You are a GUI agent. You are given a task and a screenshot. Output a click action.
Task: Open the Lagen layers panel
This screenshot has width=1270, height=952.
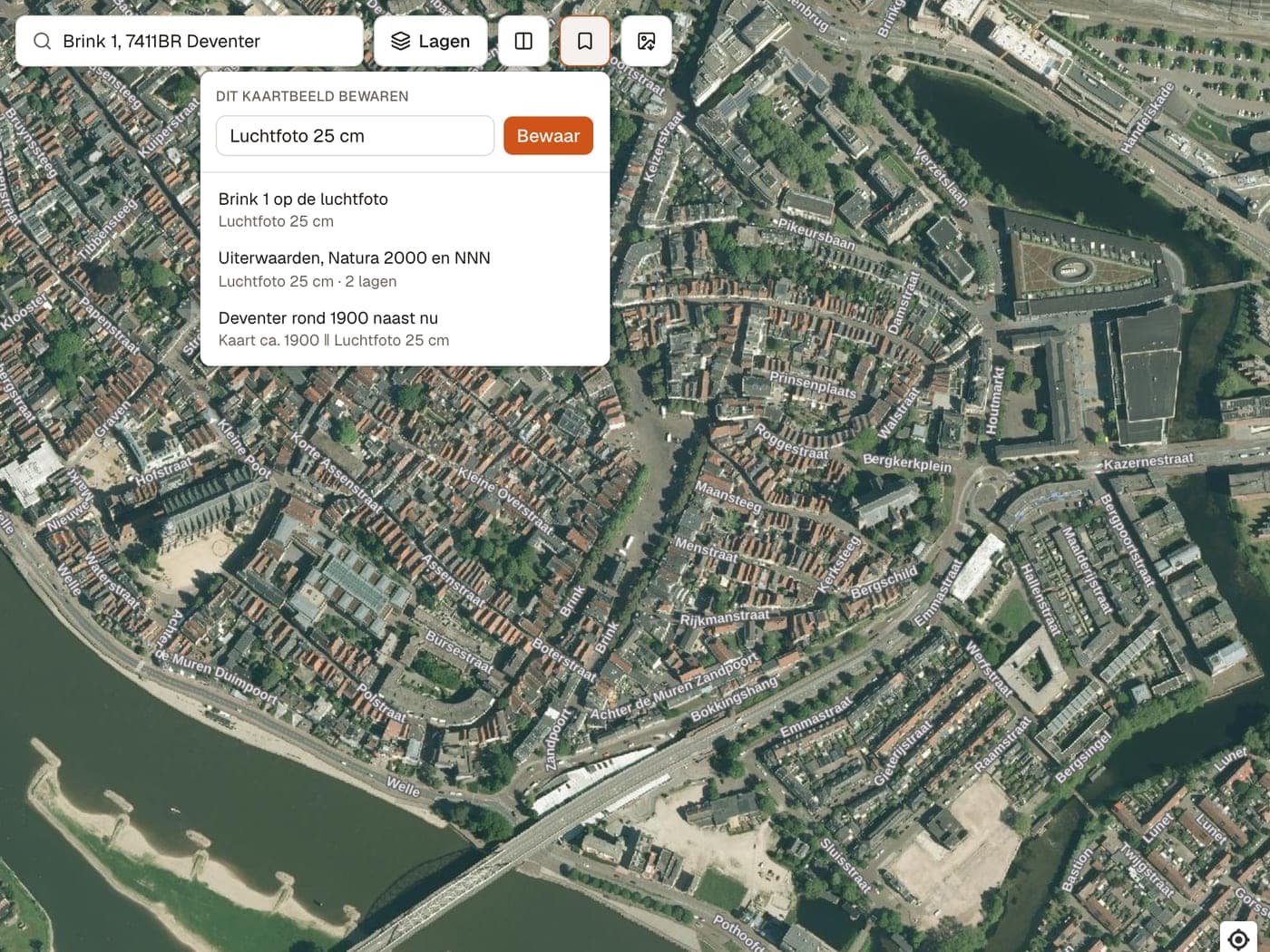pyautogui.click(x=430, y=41)
